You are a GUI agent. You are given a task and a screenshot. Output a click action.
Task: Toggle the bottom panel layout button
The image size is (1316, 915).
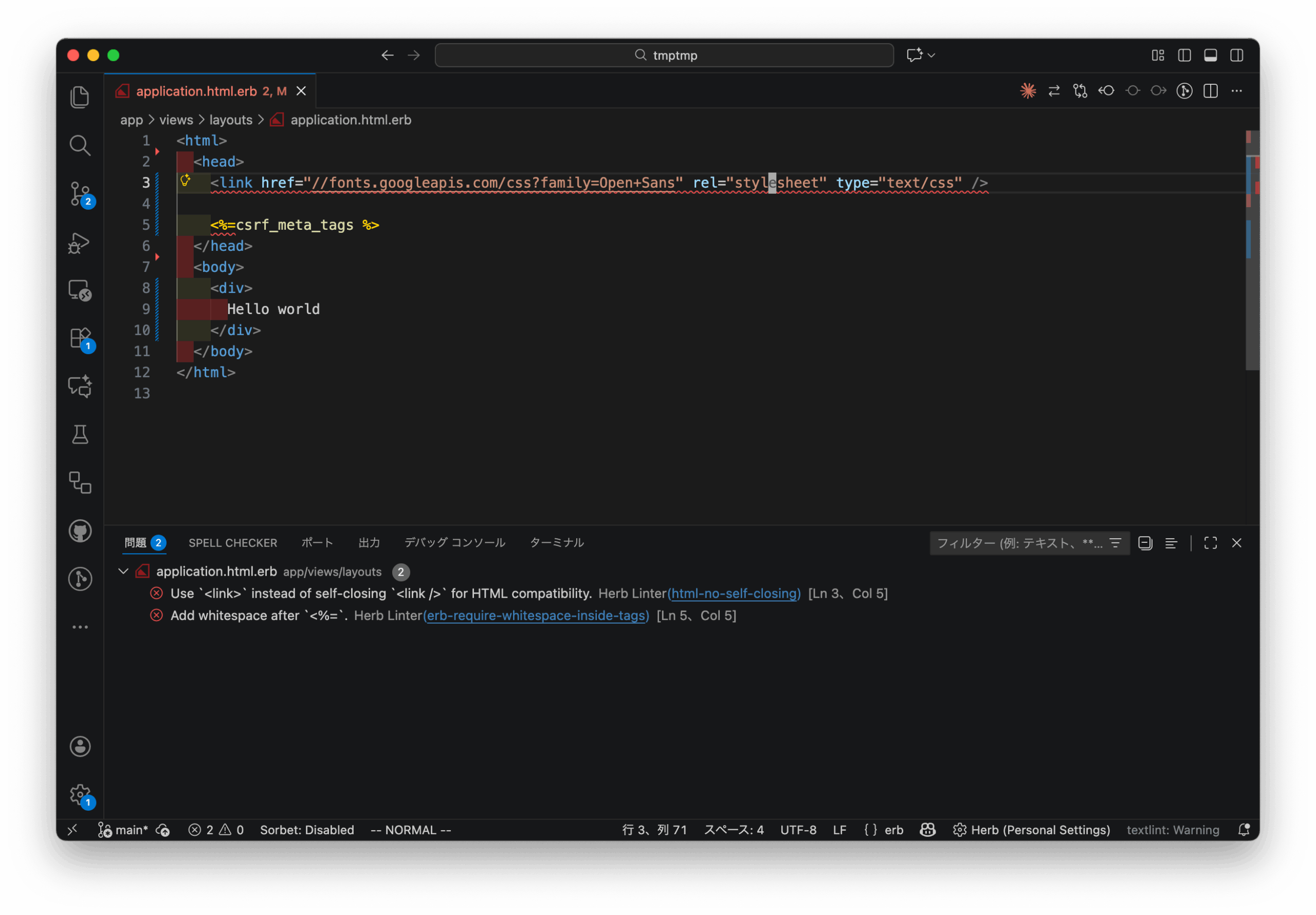[x=1210, y=55]
